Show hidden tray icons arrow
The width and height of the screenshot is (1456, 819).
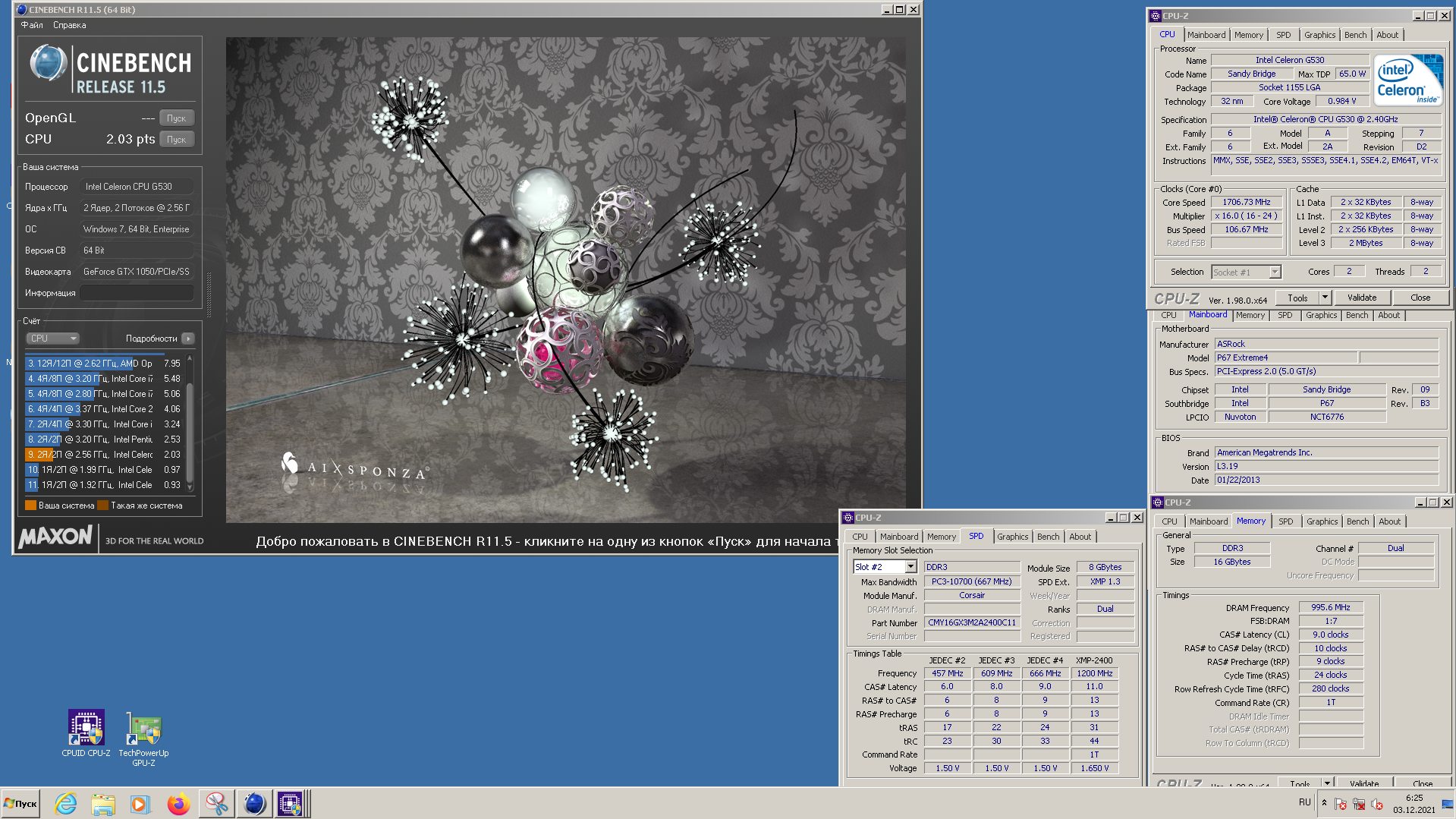pyautogui.click(x=1324, y=803)
